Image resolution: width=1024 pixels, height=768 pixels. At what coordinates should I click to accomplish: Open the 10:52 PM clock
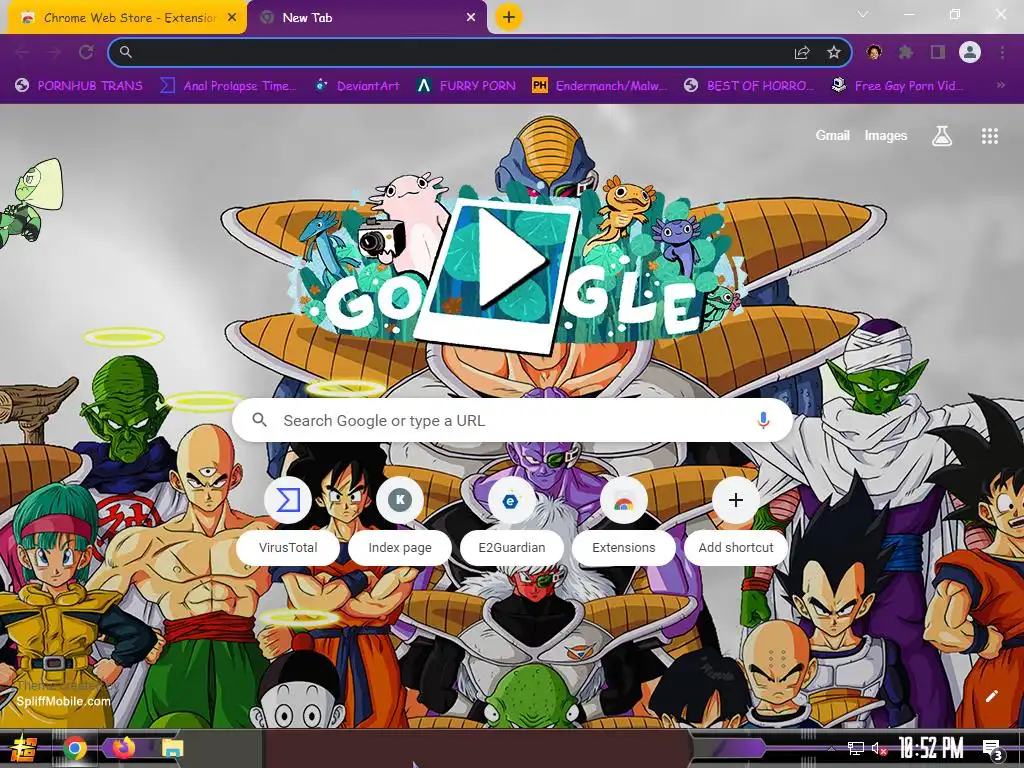pyautogui.click(x=931, y=748)
